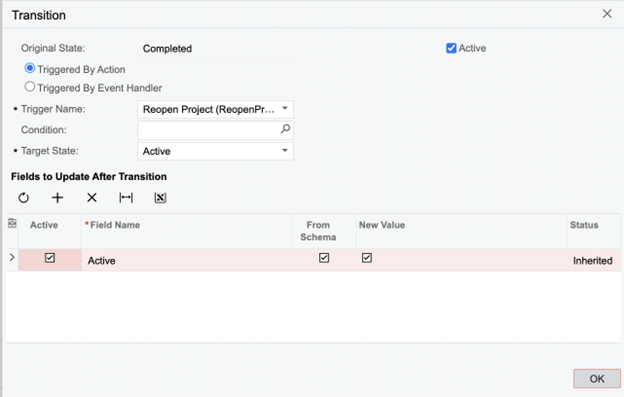Delete row using the X toolbar icon

pyautogui.click(x=92, y=198)
